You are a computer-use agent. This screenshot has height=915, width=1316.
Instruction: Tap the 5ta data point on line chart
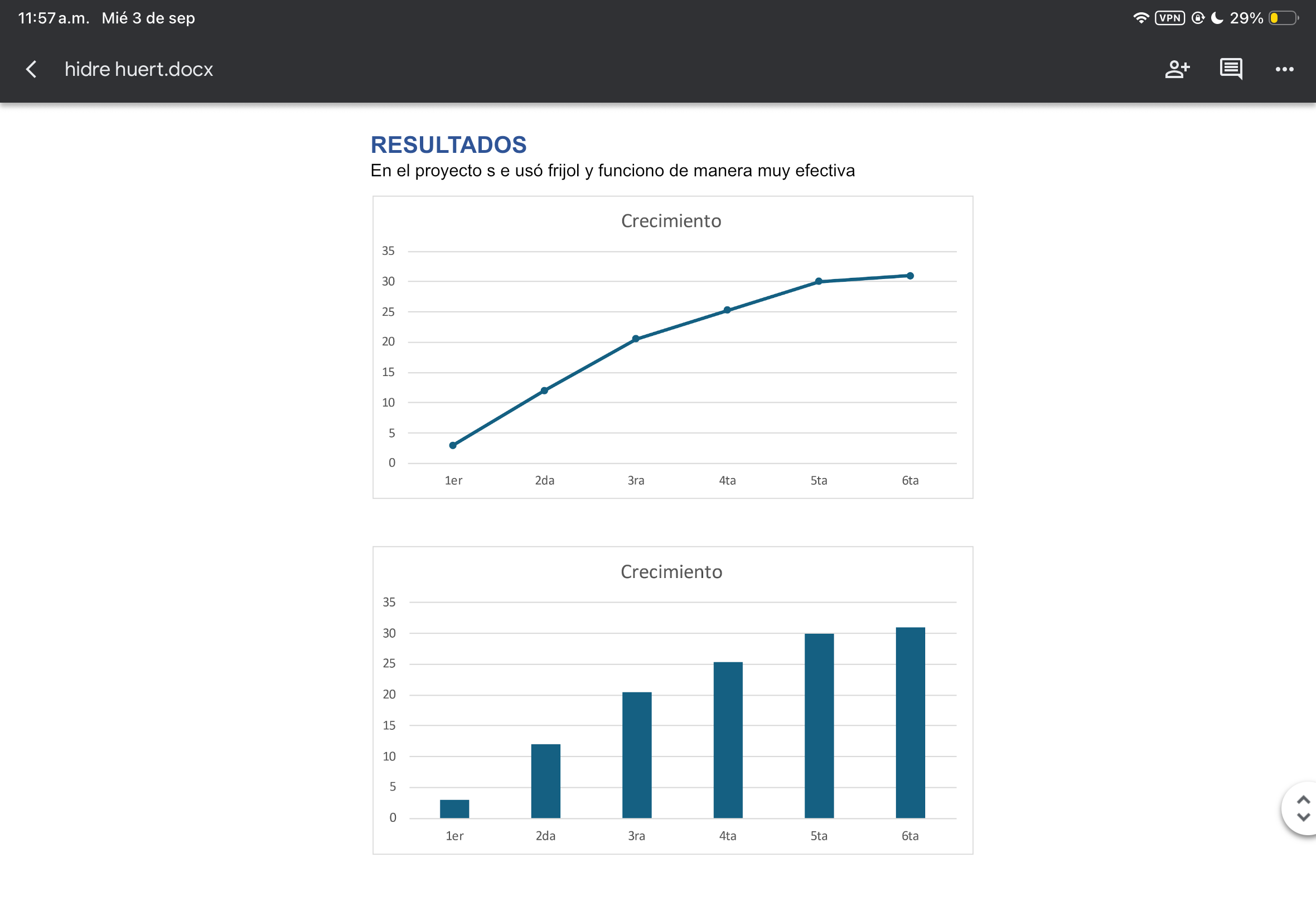818,282
